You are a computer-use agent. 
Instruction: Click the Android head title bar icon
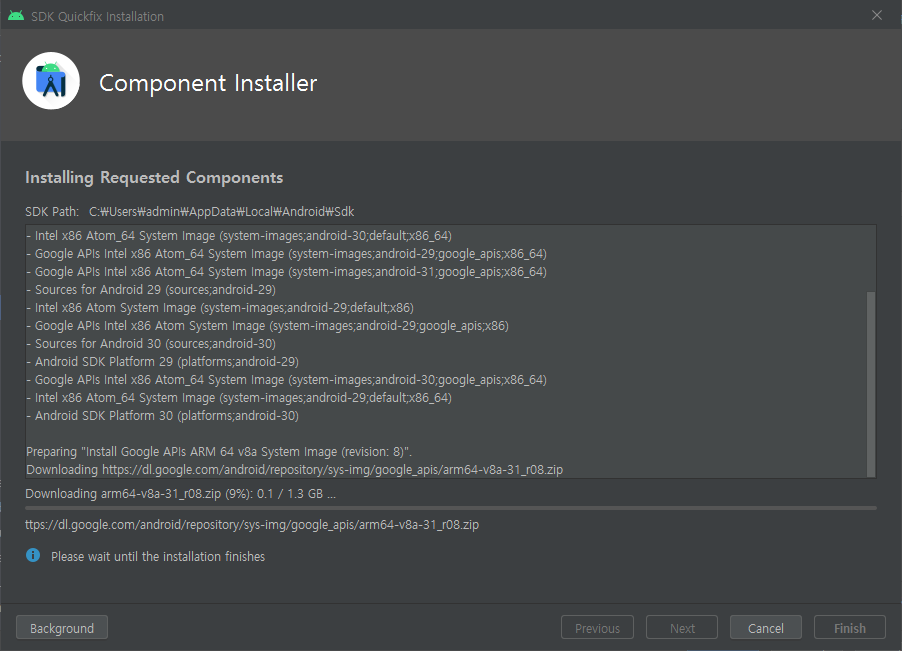coord(16,16)
